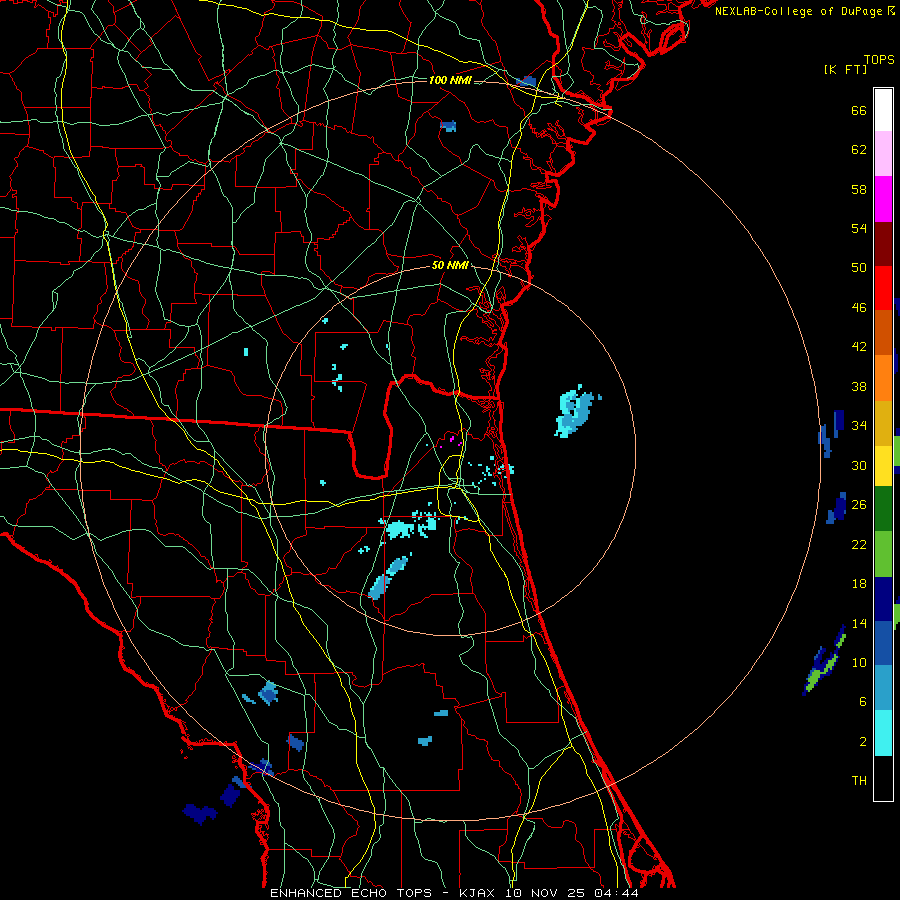The height and width of the screenshot is (900, 900).
Task: Click the elongated light-blue echo south of center
Action: [x=389, y=577]
